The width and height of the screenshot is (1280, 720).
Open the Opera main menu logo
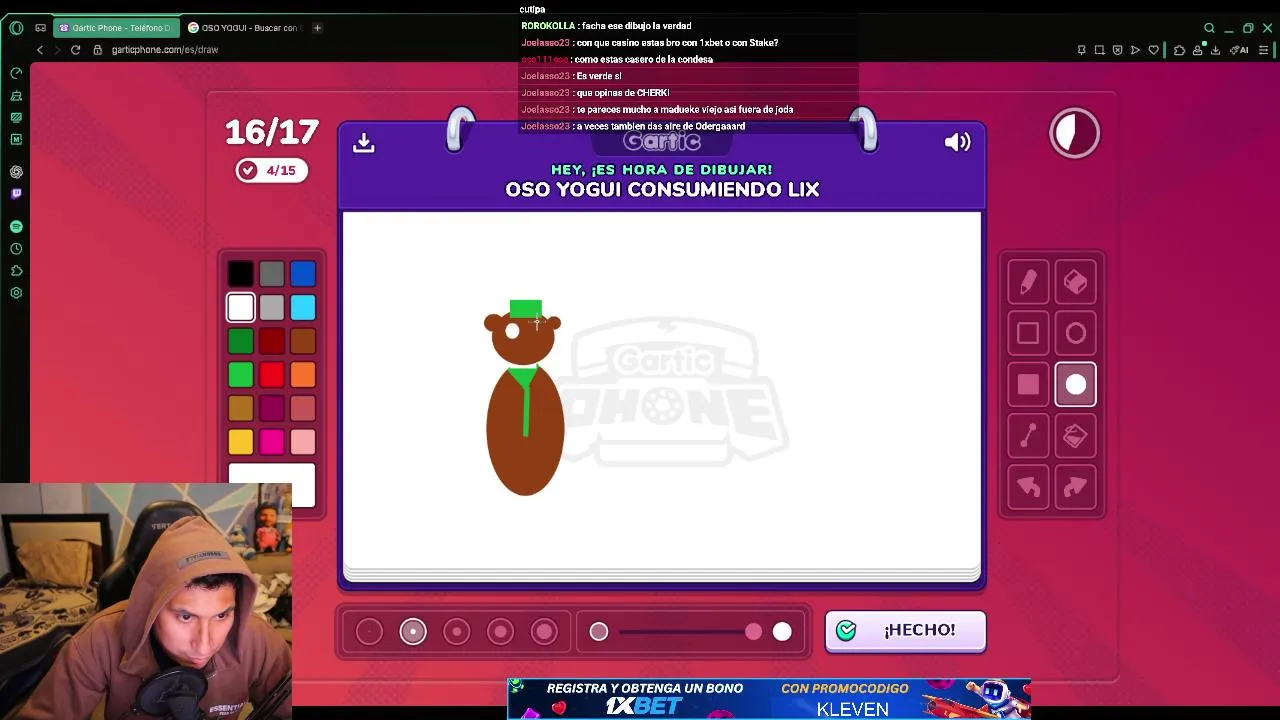coord(16,27)
